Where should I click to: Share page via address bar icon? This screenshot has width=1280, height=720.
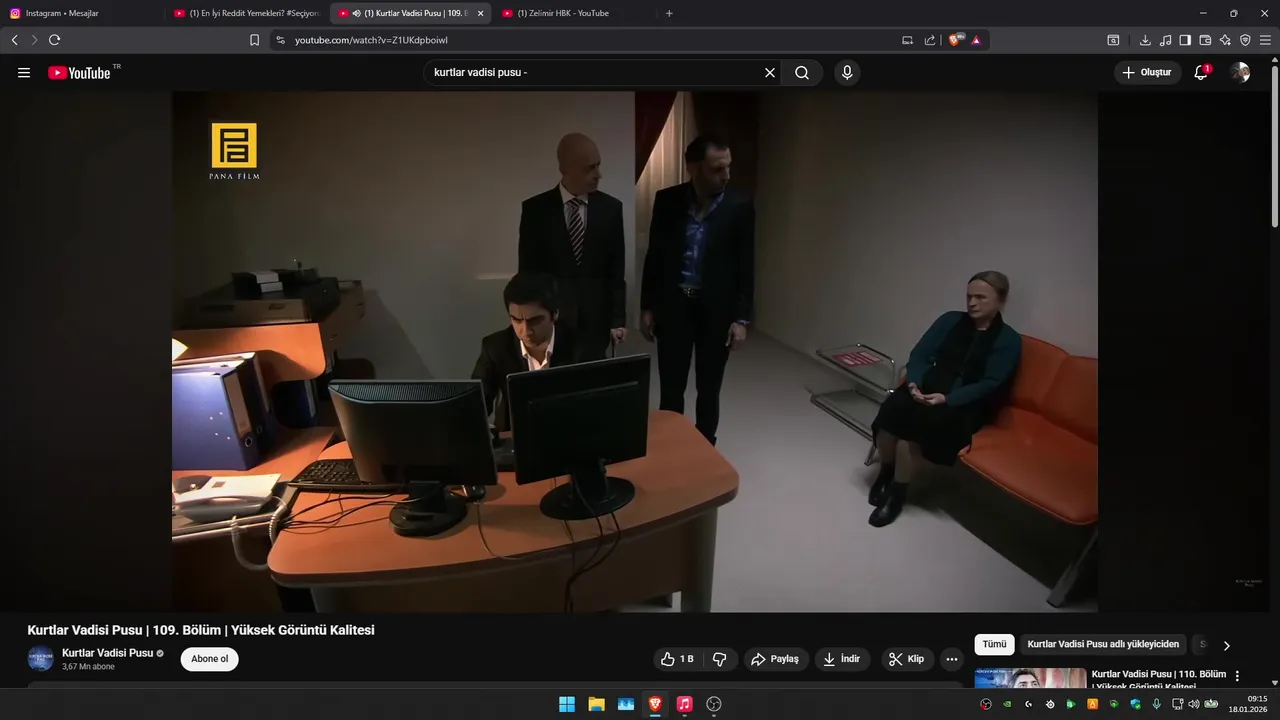click(930, 40)
